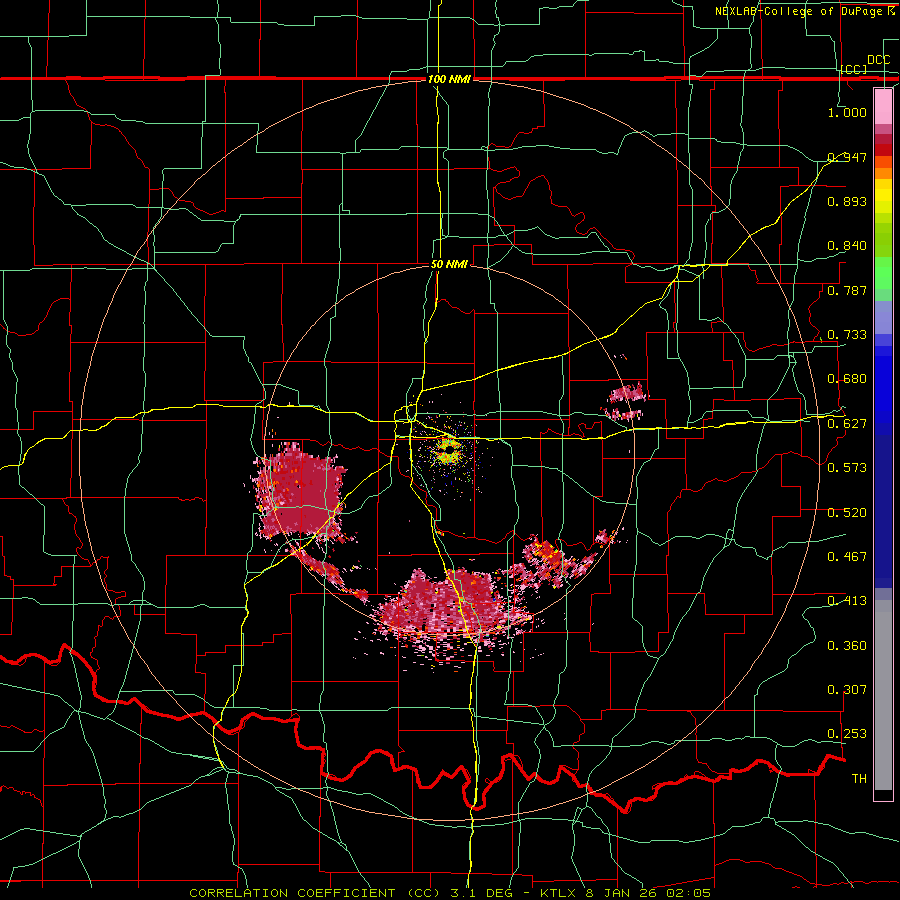Screen dimensions: 900x900
Task: Click the [CC] product label
Action: [x=854, y=69]
